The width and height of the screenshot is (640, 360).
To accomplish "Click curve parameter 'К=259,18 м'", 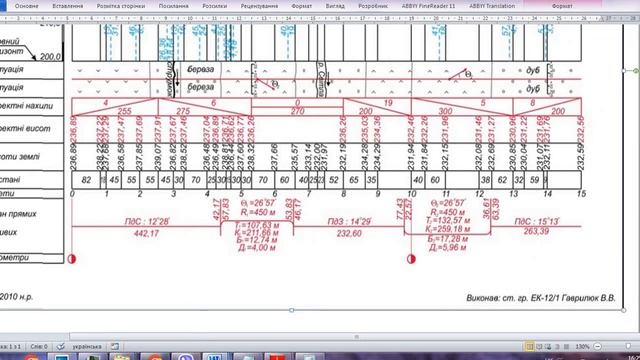I will (x=448, y=229).
